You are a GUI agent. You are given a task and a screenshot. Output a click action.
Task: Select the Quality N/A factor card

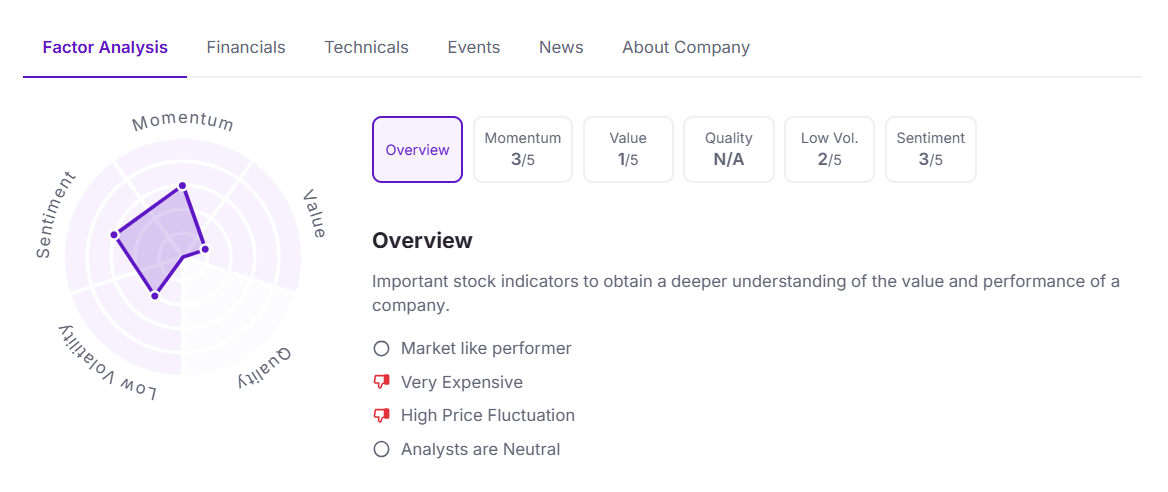pyautogui.click(x=729, y=150)
